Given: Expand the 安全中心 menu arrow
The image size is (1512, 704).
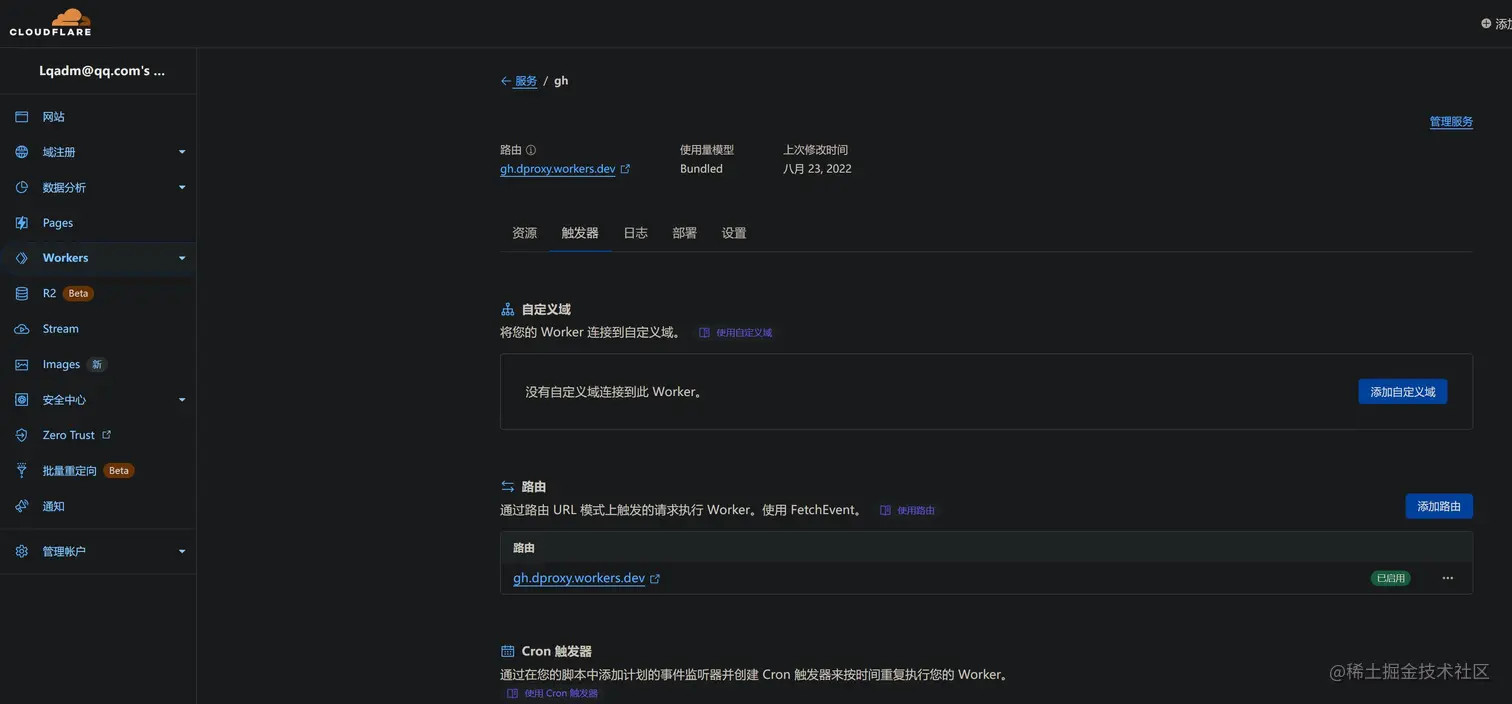Looking at the screenshot, I should [182, 400].
